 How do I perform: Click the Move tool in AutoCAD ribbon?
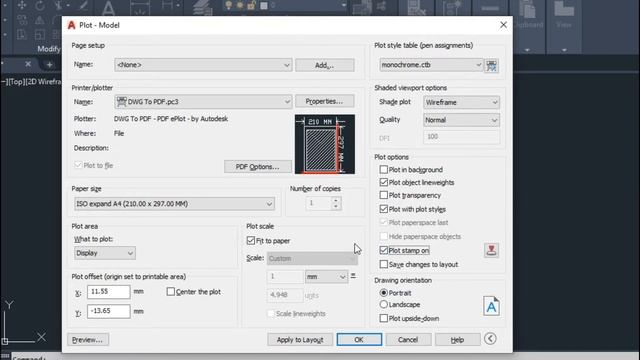point(22,5)
